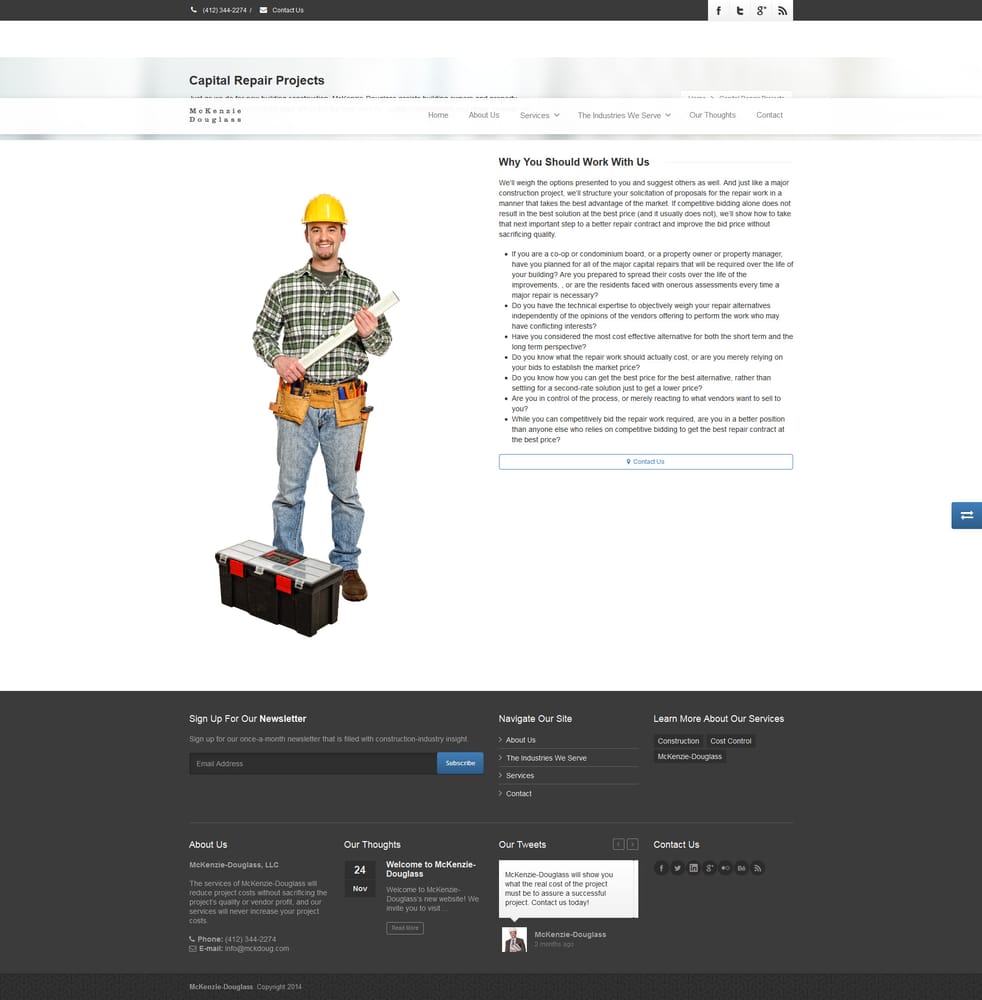Click the 24 Nov date badge
The width and height of the screenshot is (982, 1000).
360,879
